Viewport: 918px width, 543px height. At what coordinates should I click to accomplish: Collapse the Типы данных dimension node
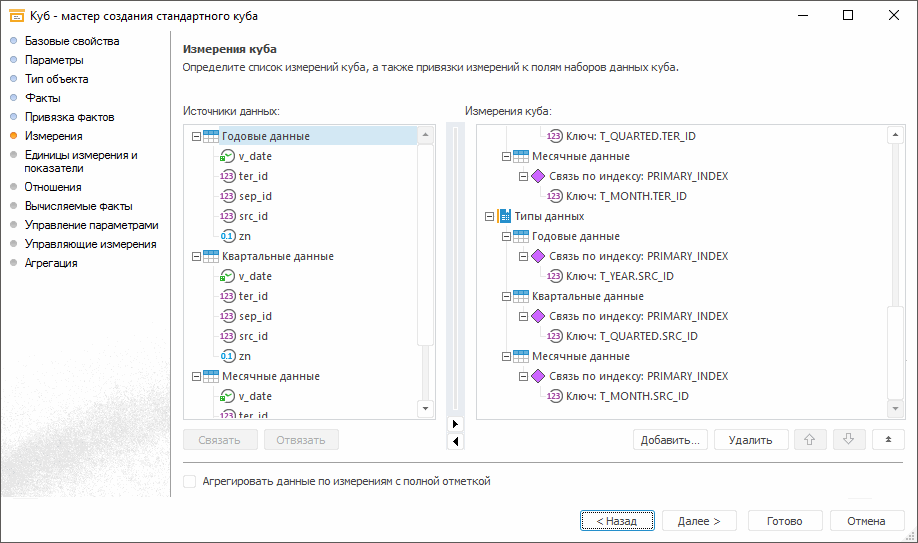(x=487, y=216)
